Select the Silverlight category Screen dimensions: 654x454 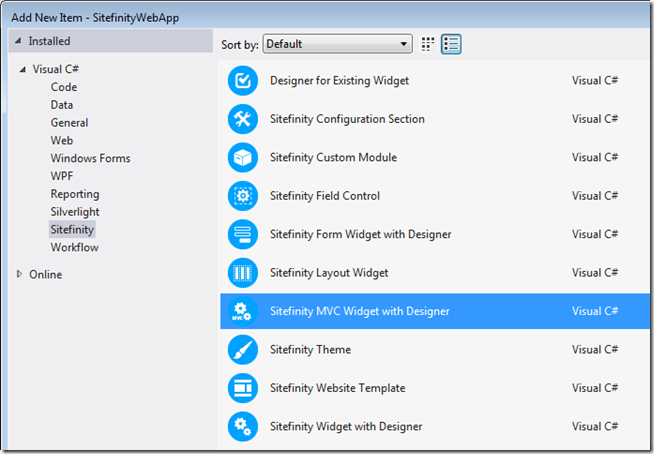[75, 212]
